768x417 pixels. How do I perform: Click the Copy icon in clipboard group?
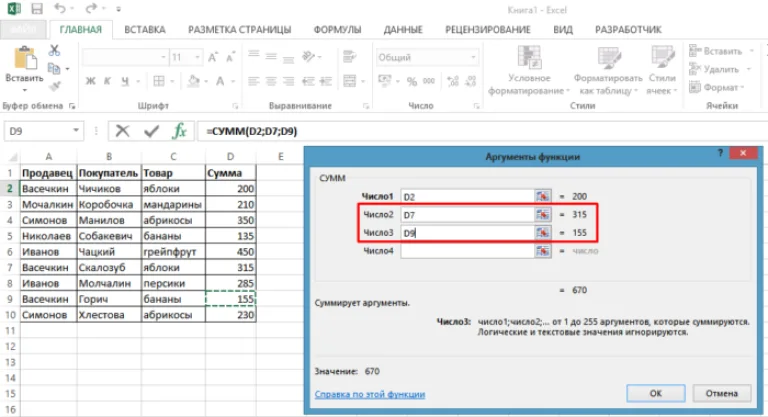(x=53, y=68)
